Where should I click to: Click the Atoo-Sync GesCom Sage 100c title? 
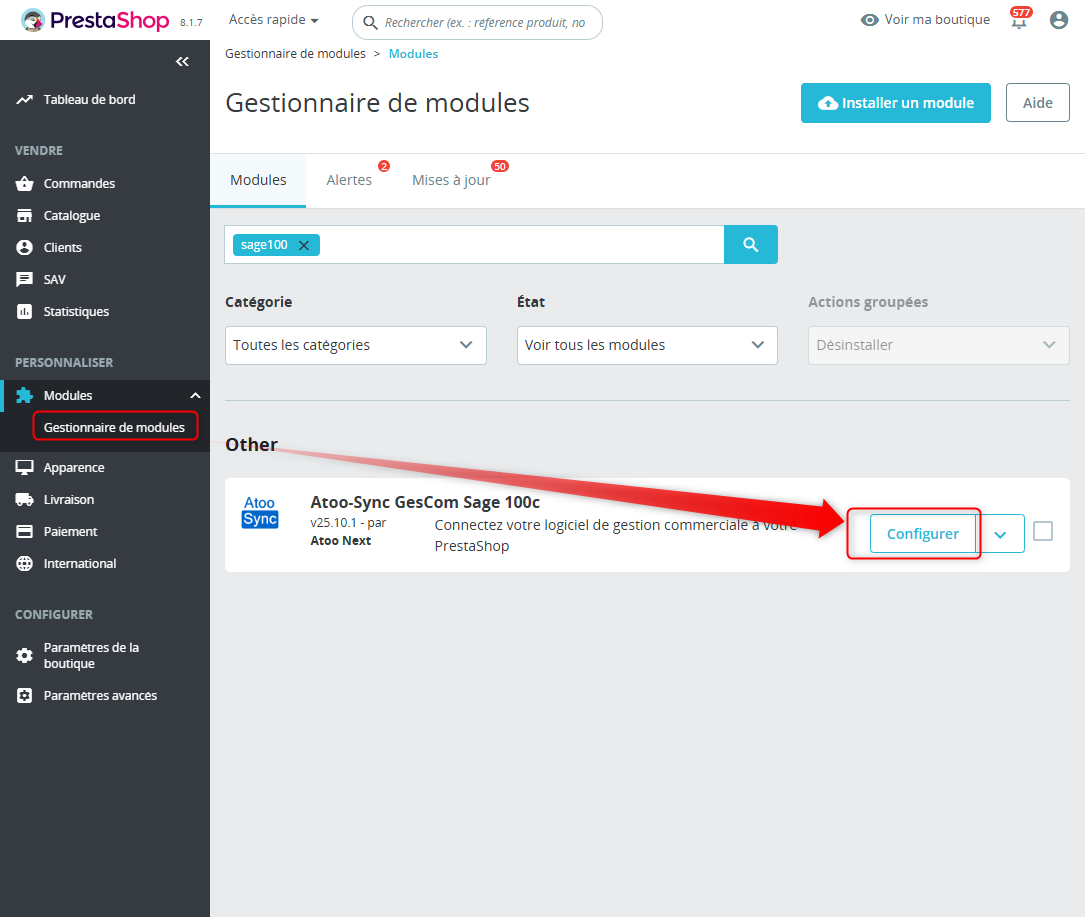coord(425,502)
